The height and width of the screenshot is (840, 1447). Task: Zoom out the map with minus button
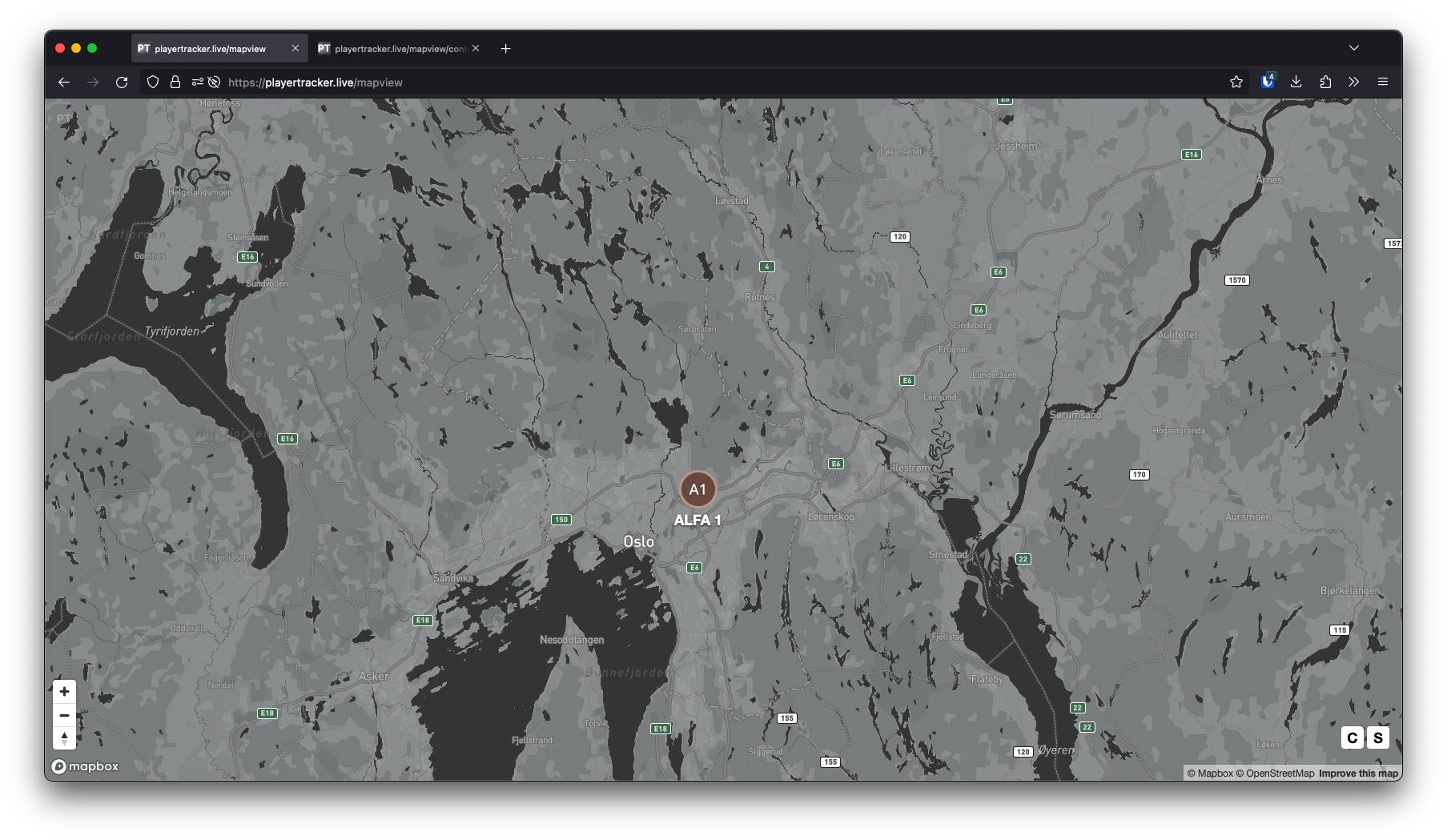coord(64,715)
